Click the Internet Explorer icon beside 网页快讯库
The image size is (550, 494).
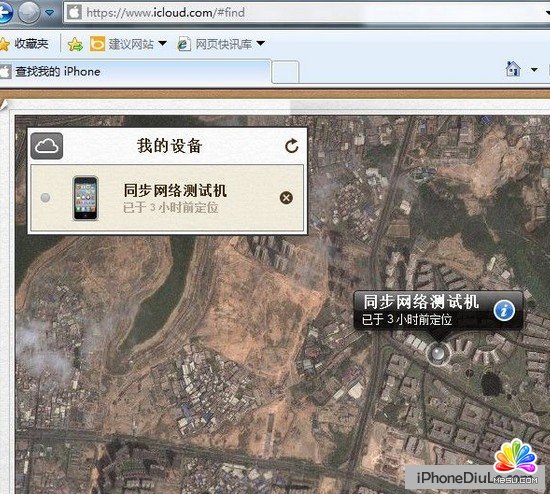[184, 44]
